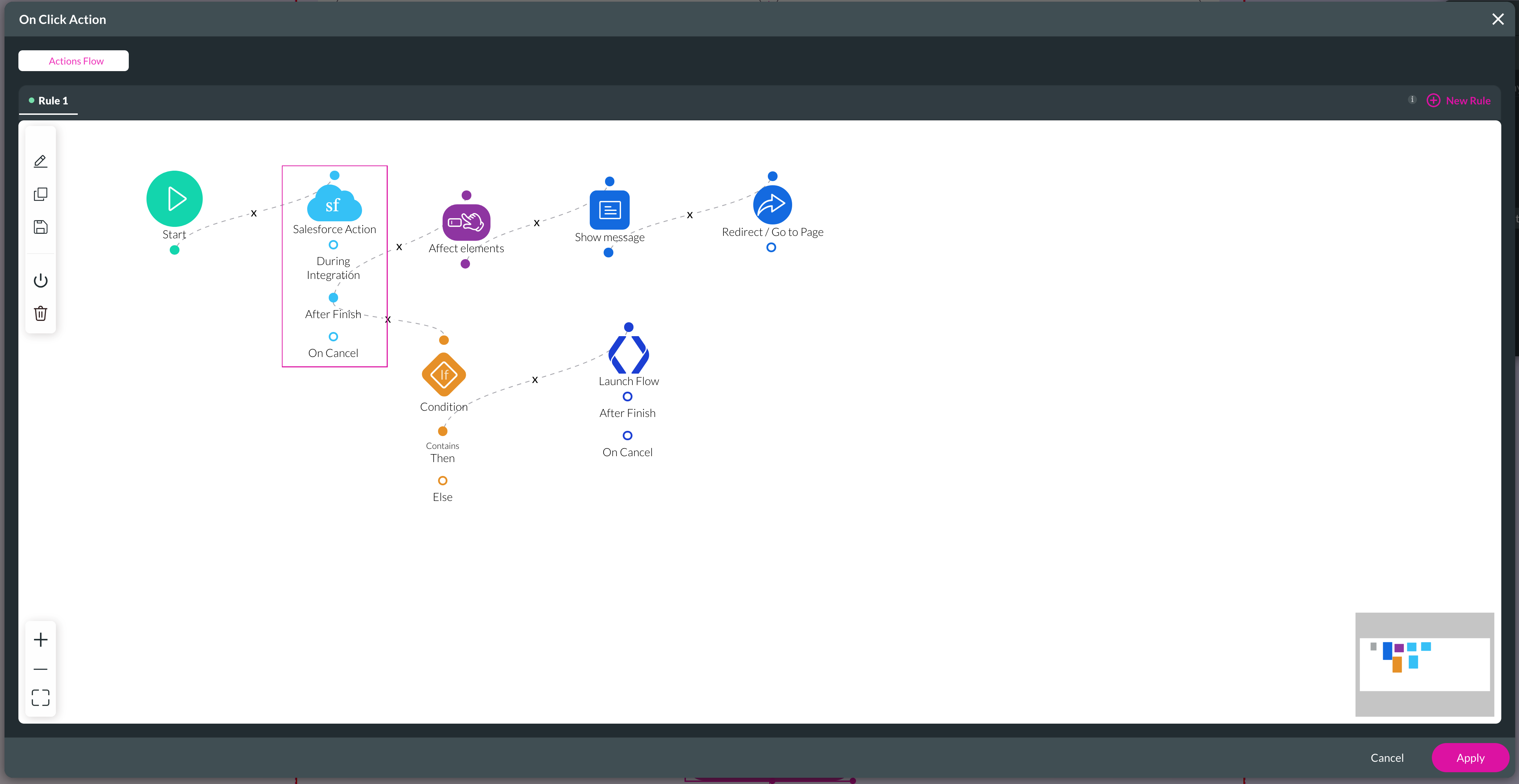
Task: Select the Salesforce Action cloud node
Action: coord(334,204)
